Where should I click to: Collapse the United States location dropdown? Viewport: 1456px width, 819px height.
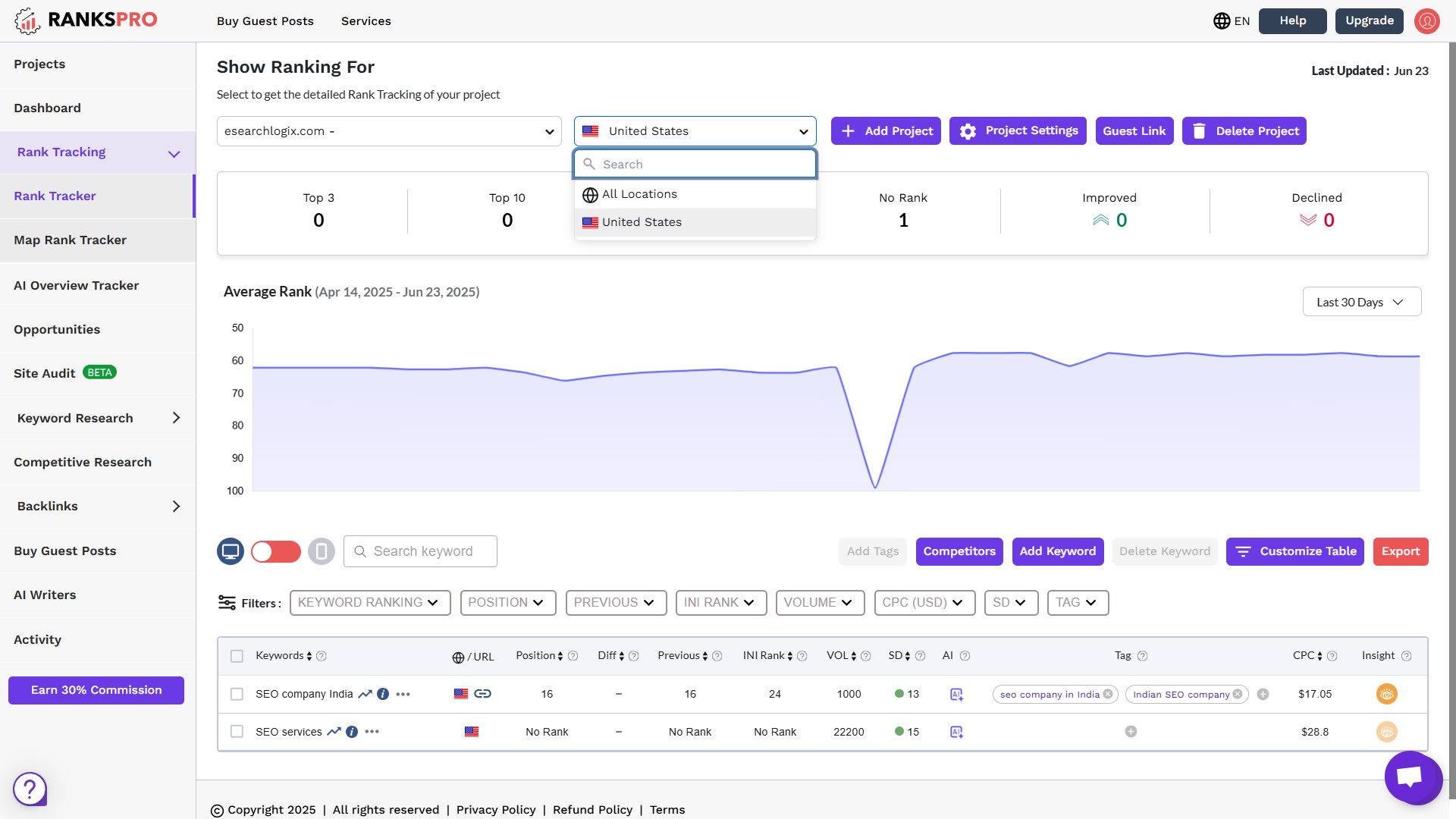pyautogui.click(x=695, y=131)
